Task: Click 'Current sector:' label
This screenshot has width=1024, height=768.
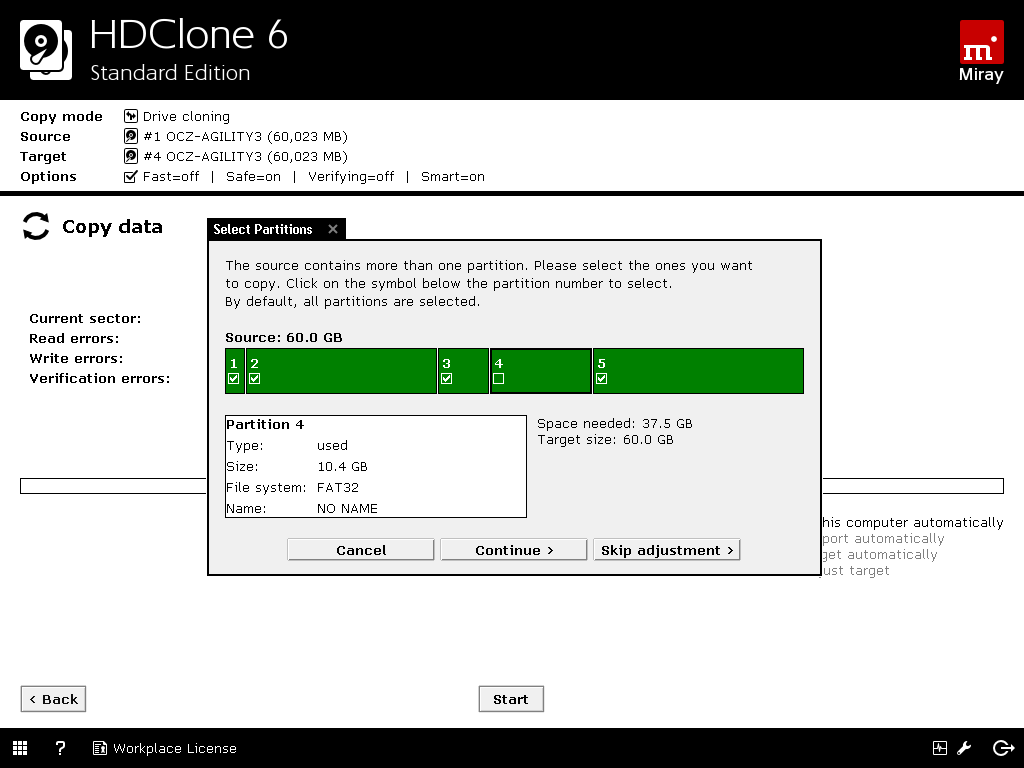Action: (85, 318)
